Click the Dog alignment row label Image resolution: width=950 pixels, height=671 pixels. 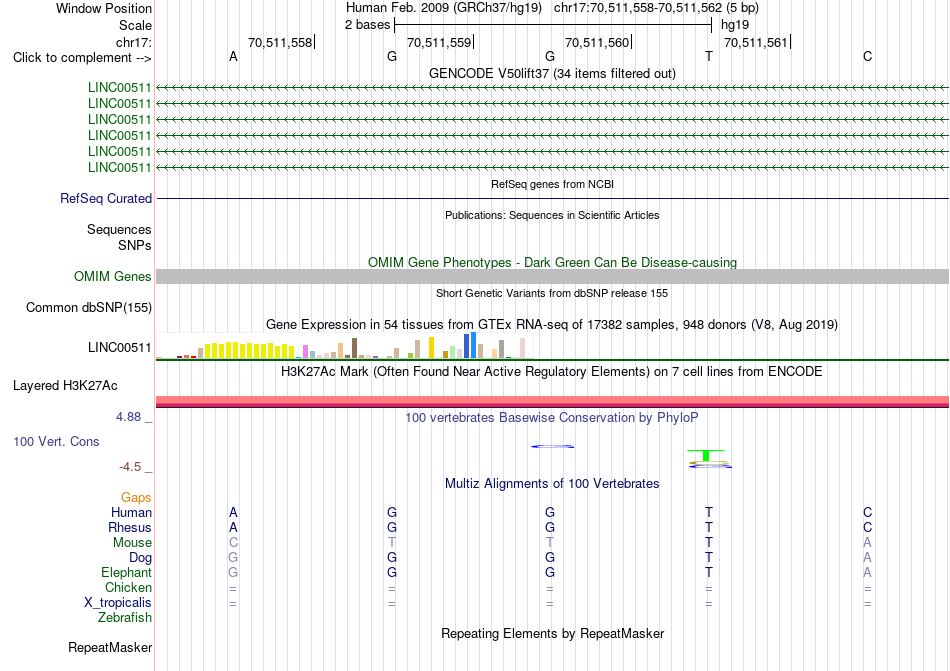click(x=141, y=558)
